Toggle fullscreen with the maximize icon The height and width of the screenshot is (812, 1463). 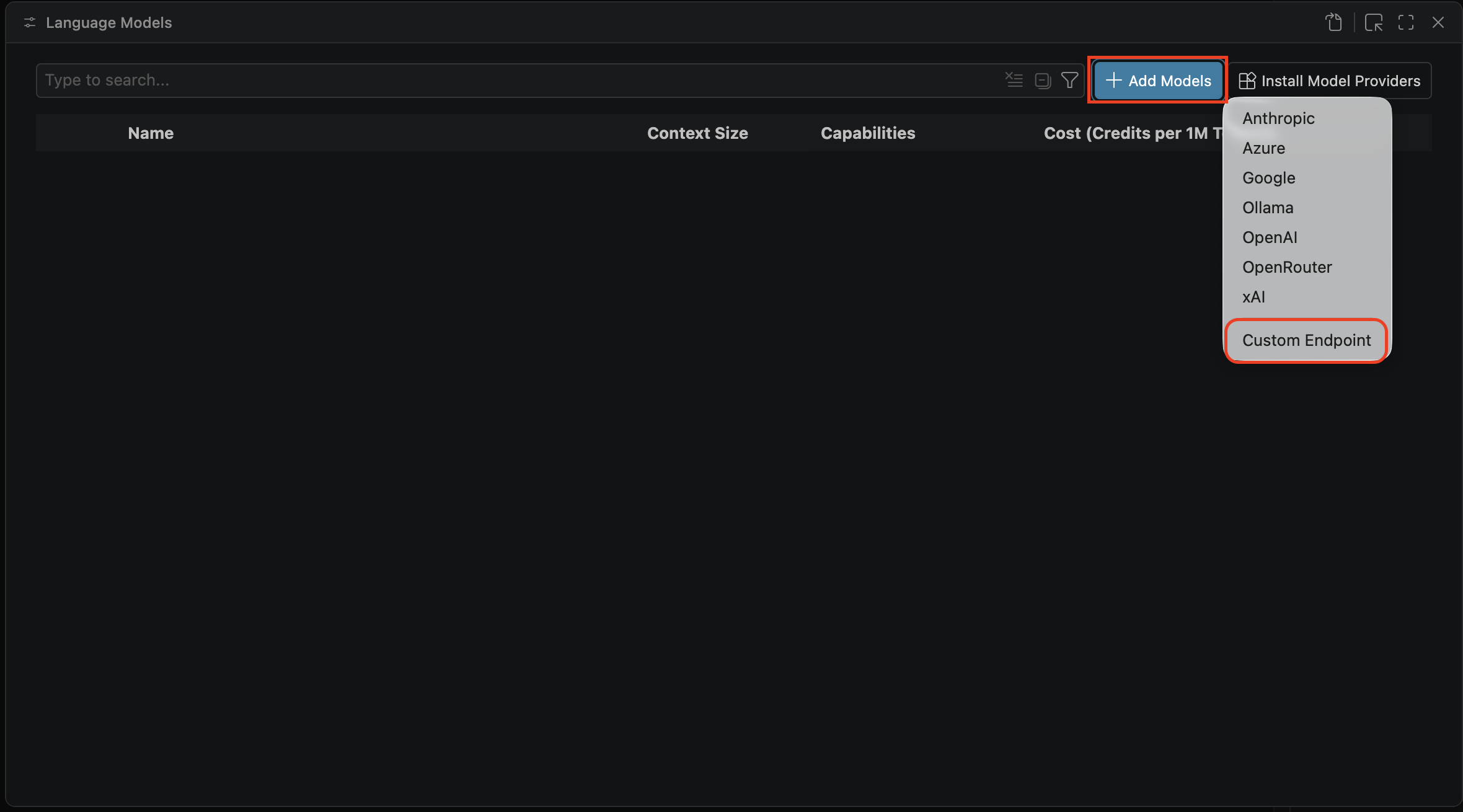[x=1406, y=23]
